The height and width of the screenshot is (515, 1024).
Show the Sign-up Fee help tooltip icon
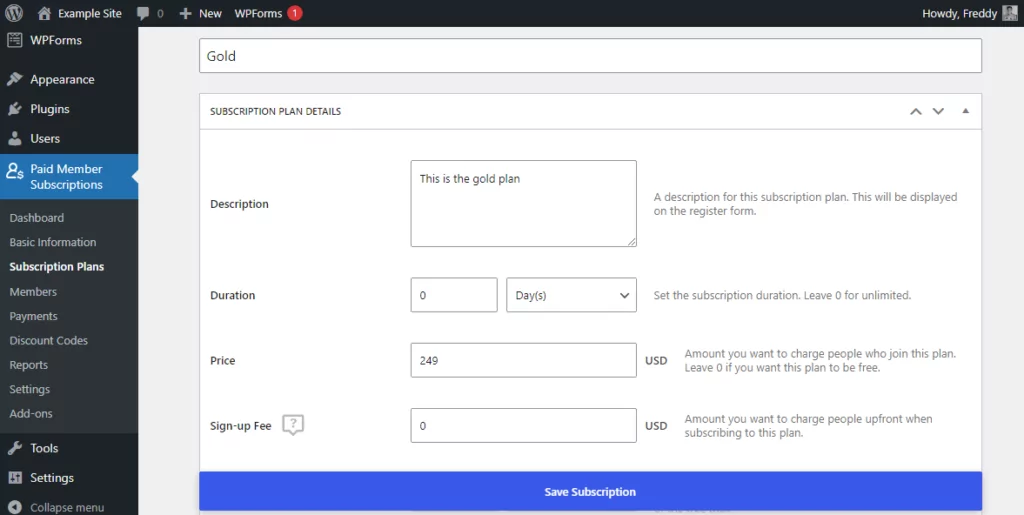(x=293, y=425)
